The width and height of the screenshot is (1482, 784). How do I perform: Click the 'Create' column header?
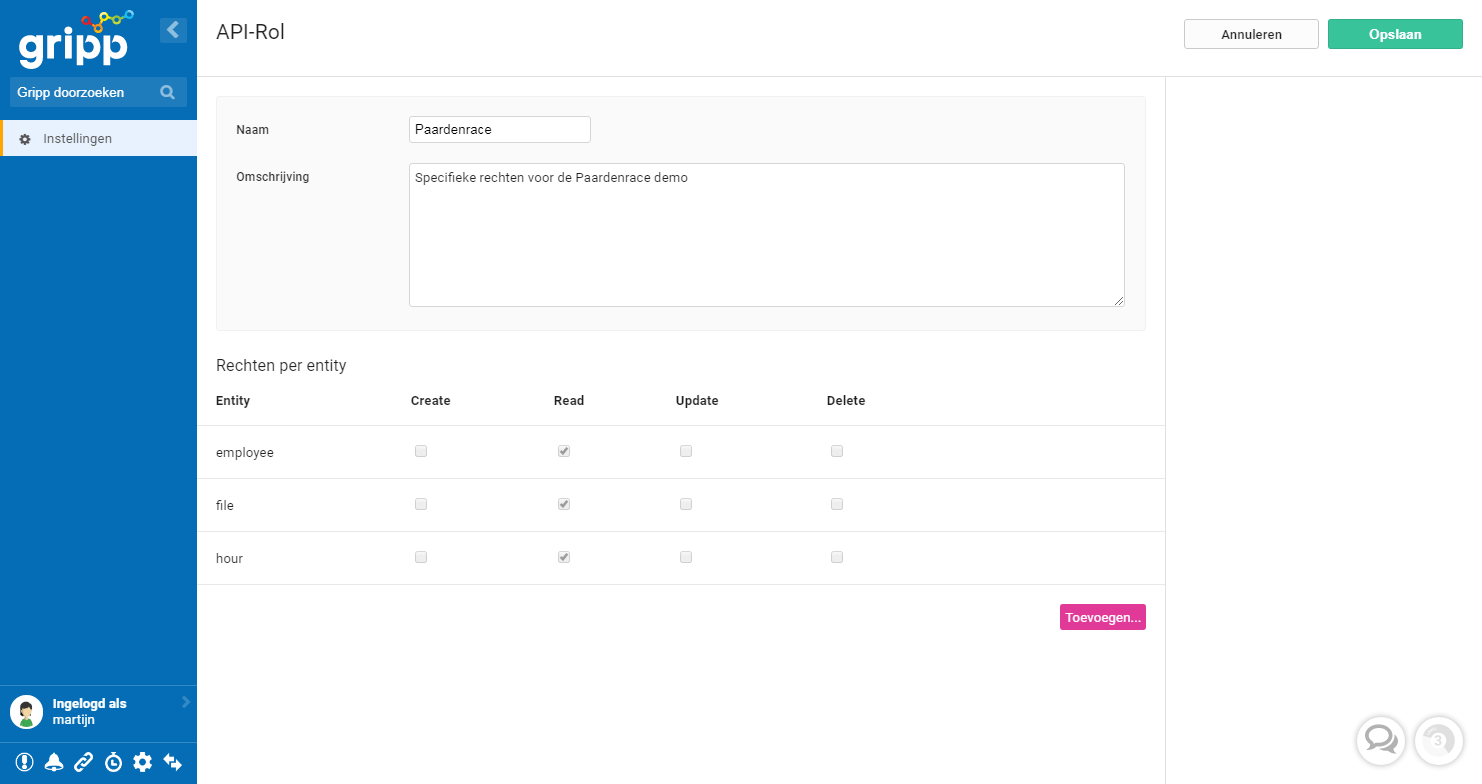[431, 400]
